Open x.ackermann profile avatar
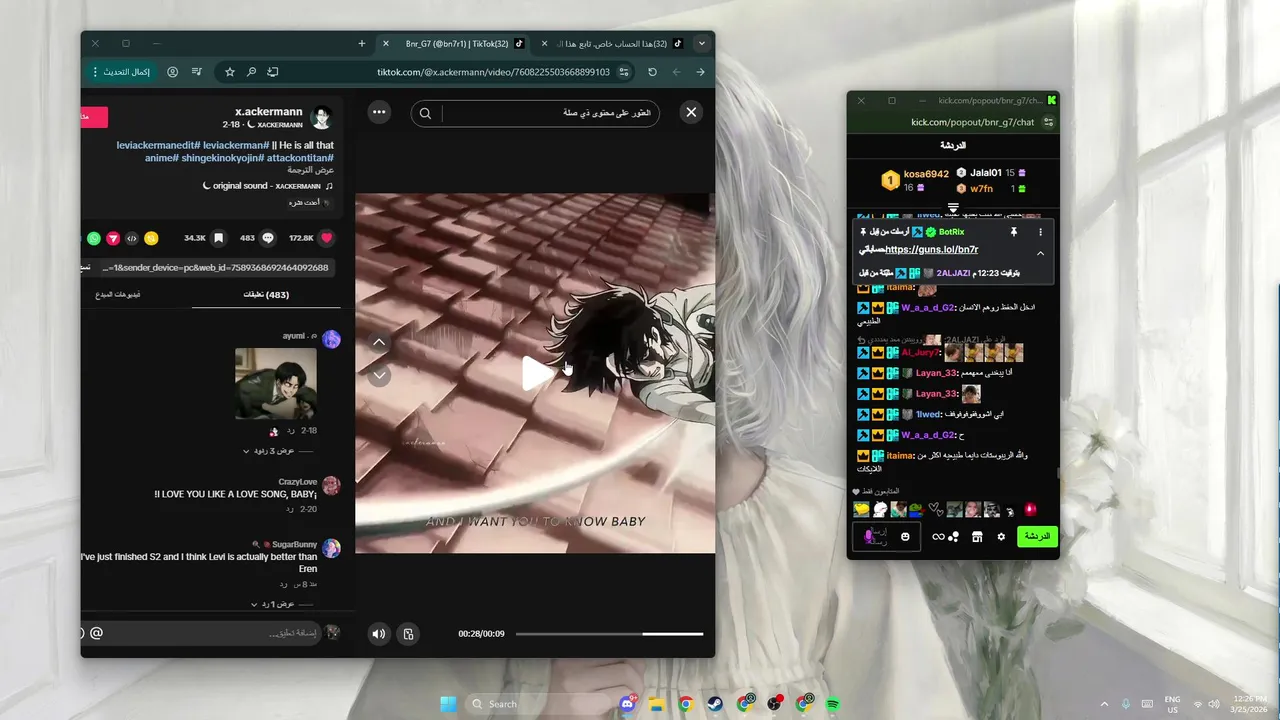 coord(321,118)
